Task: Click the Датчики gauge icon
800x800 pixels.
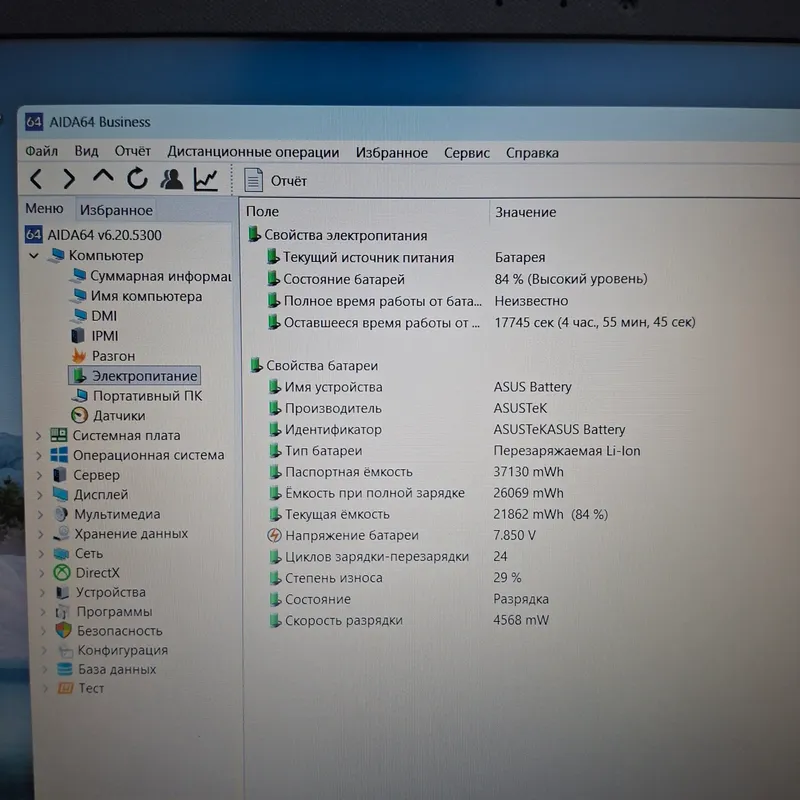Action: click(x=80, y=415)
